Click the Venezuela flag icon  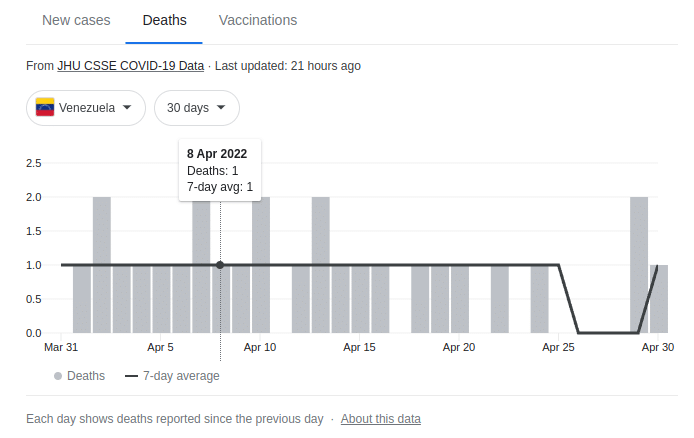click(45, 107)
